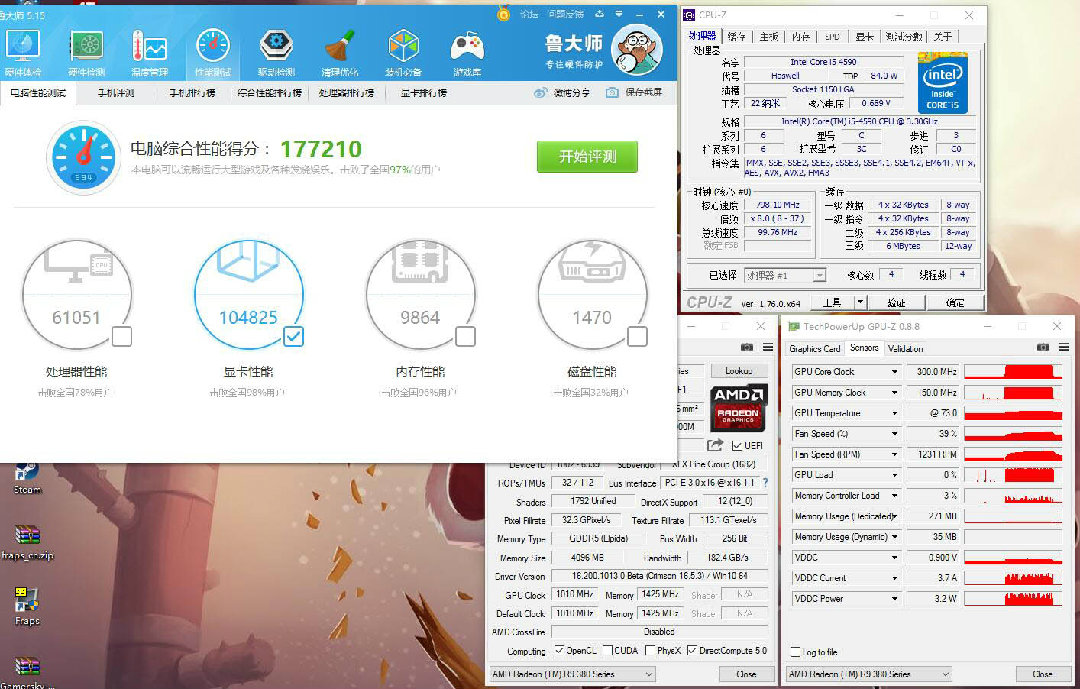This screenshot has height=689, width=1080.
Task: Select 性能测试 gauge icon in toolbar
Action: click(213, 52)
